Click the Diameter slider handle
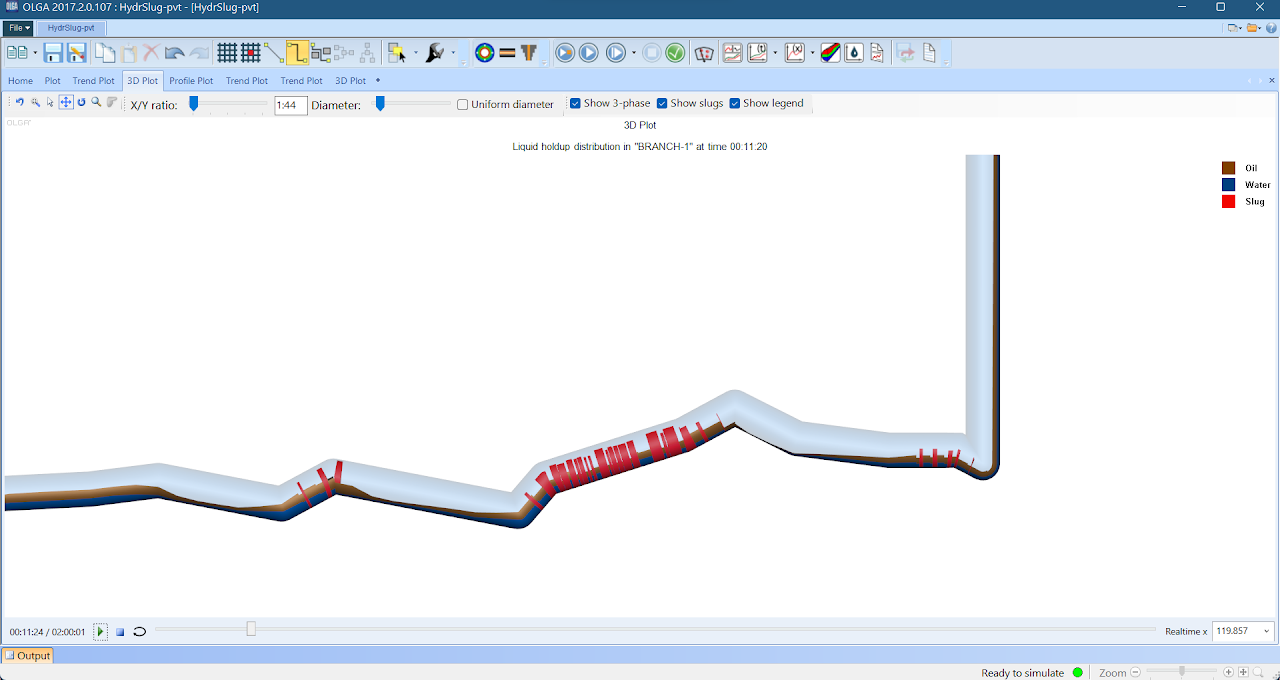This screenshot has width=1280, height=680. click(x=380, y=103)
